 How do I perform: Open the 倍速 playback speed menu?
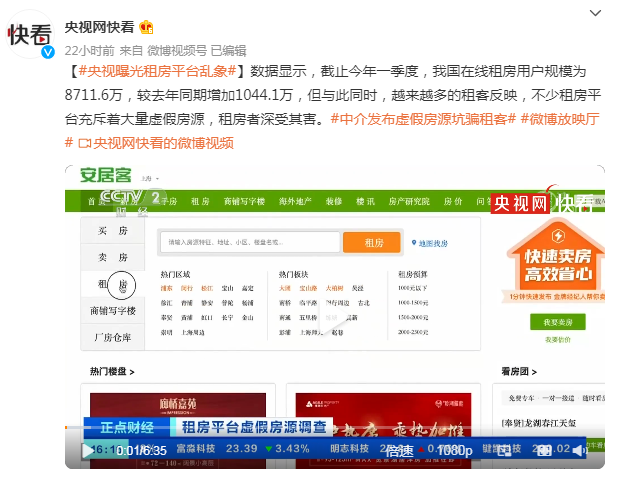point(399,450)
